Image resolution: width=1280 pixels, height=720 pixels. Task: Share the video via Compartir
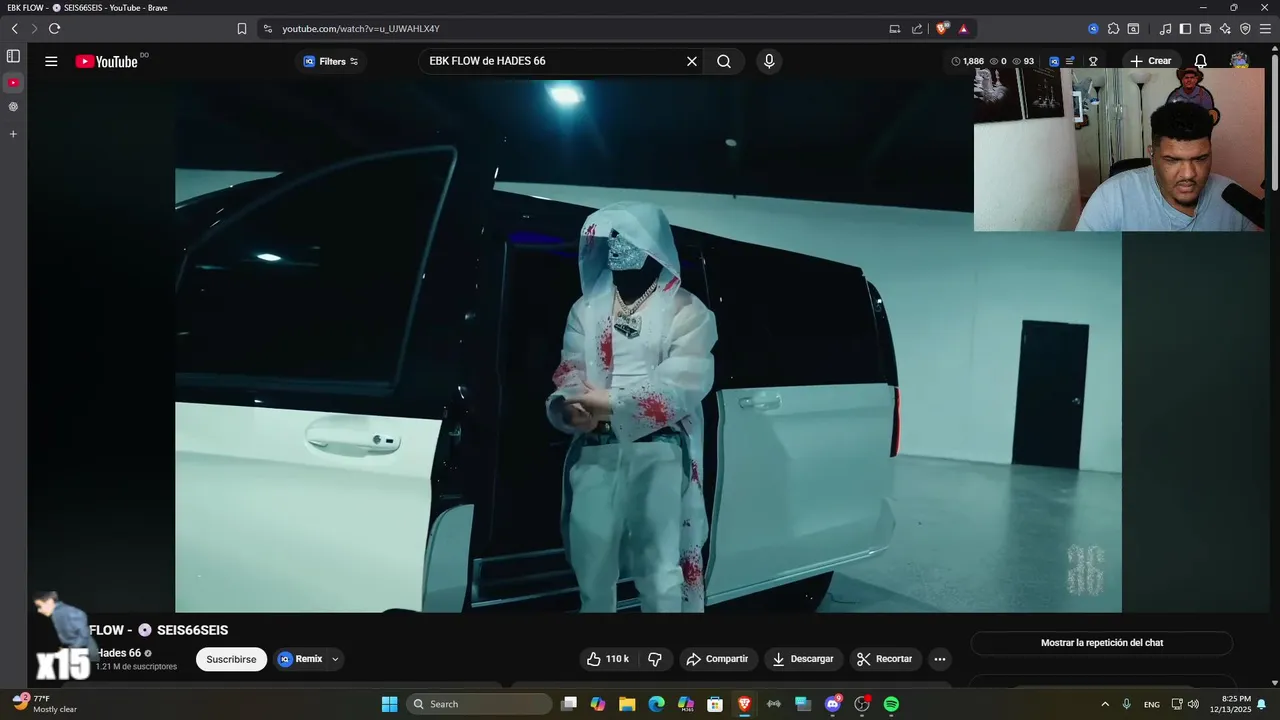(x=716, y=659)
